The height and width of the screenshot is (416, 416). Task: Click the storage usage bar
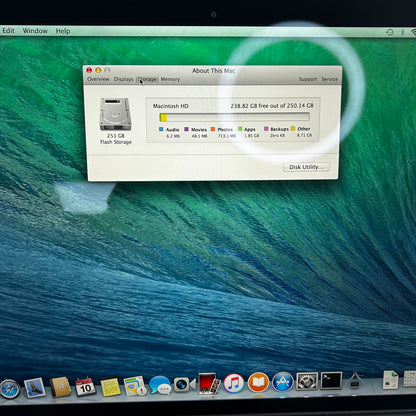[234, 117]
